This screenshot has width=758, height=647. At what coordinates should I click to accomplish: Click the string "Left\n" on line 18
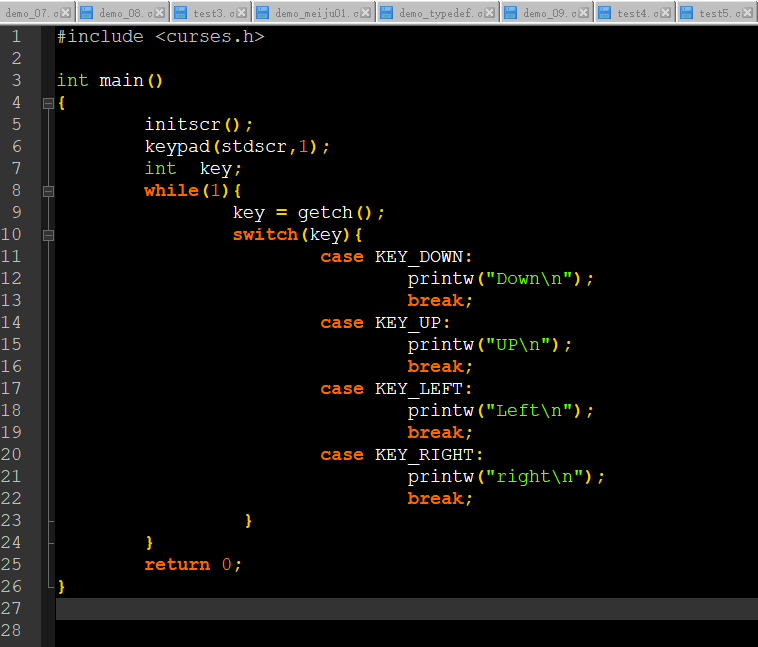tap(529, 411)
